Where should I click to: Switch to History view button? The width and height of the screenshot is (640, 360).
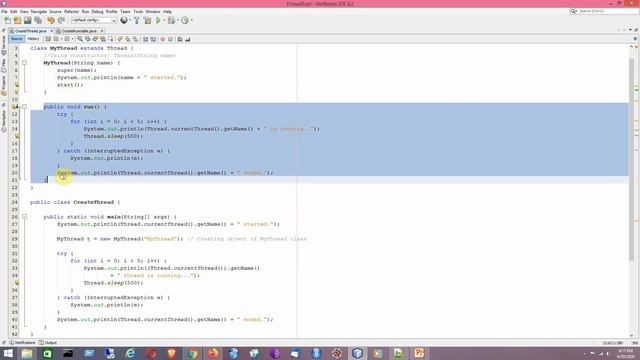click(x=33, y=39)
